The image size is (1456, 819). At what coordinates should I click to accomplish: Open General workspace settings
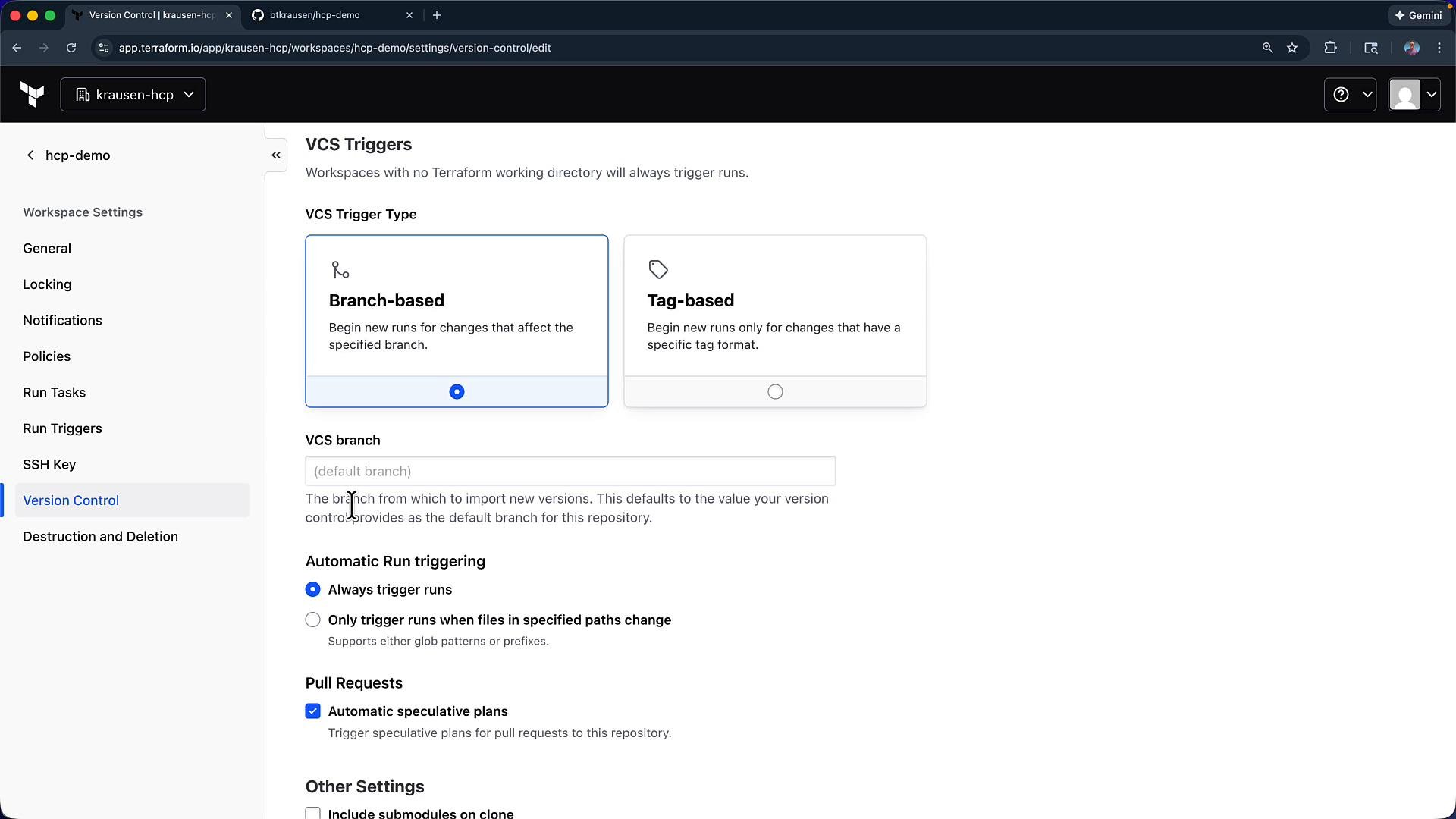[47, 249]
